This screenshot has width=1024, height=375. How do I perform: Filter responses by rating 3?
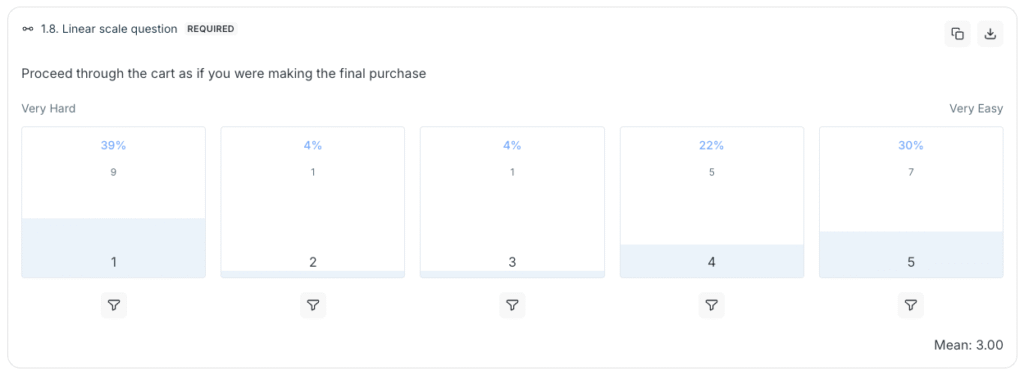coord(512,305)
